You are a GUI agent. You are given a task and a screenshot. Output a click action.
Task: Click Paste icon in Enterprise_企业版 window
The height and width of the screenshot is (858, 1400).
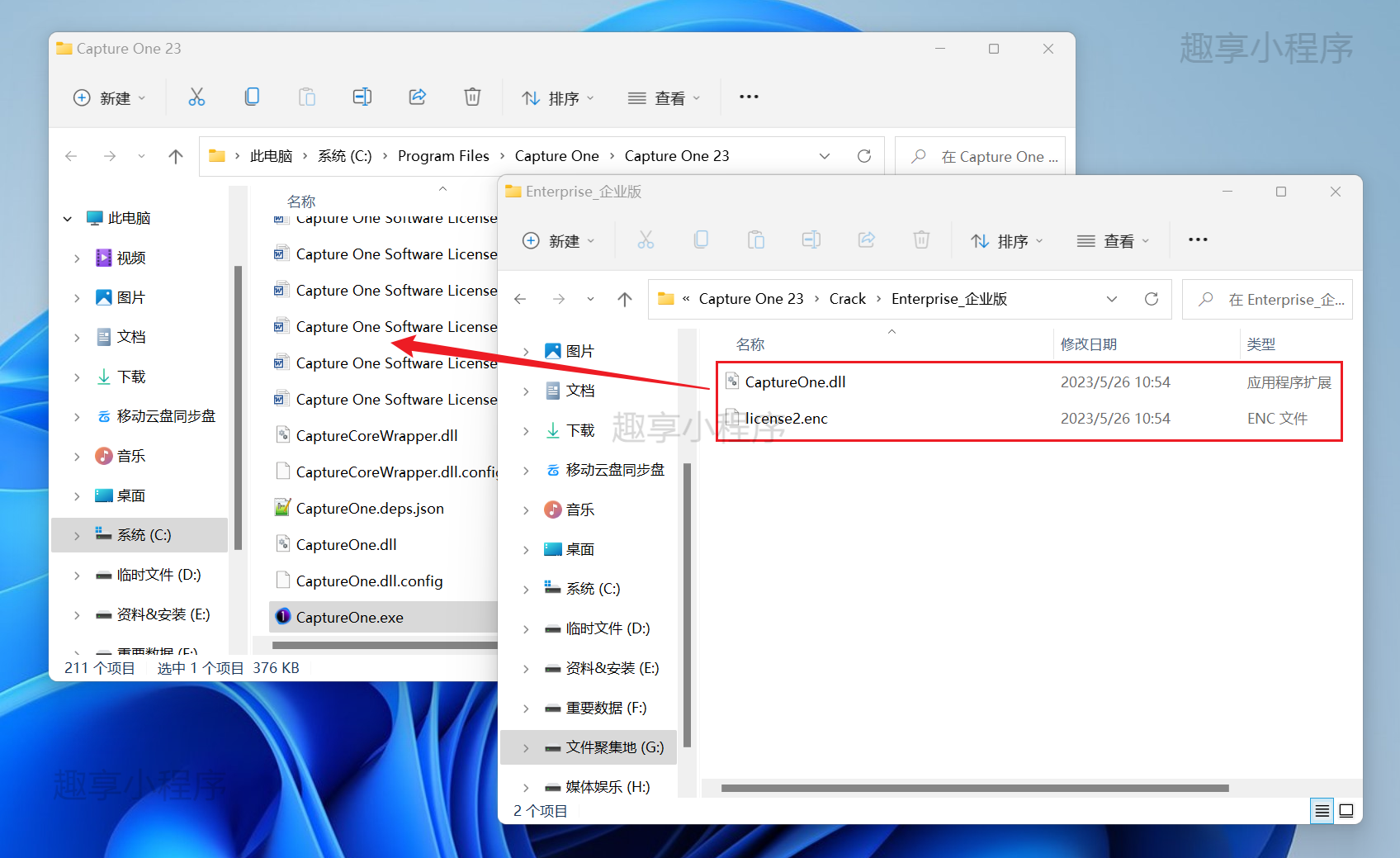(756, 240)
